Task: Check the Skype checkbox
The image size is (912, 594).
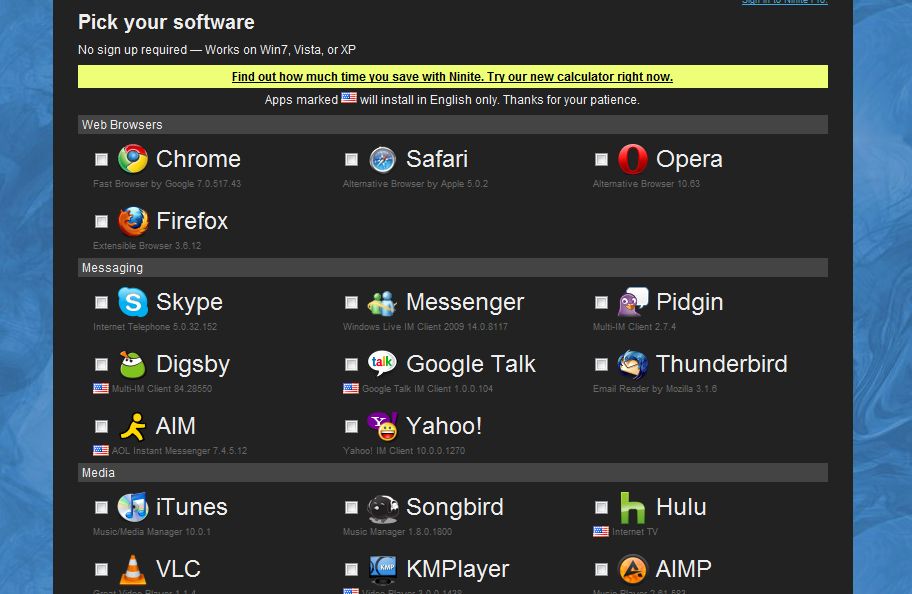Action: [101, 303]
